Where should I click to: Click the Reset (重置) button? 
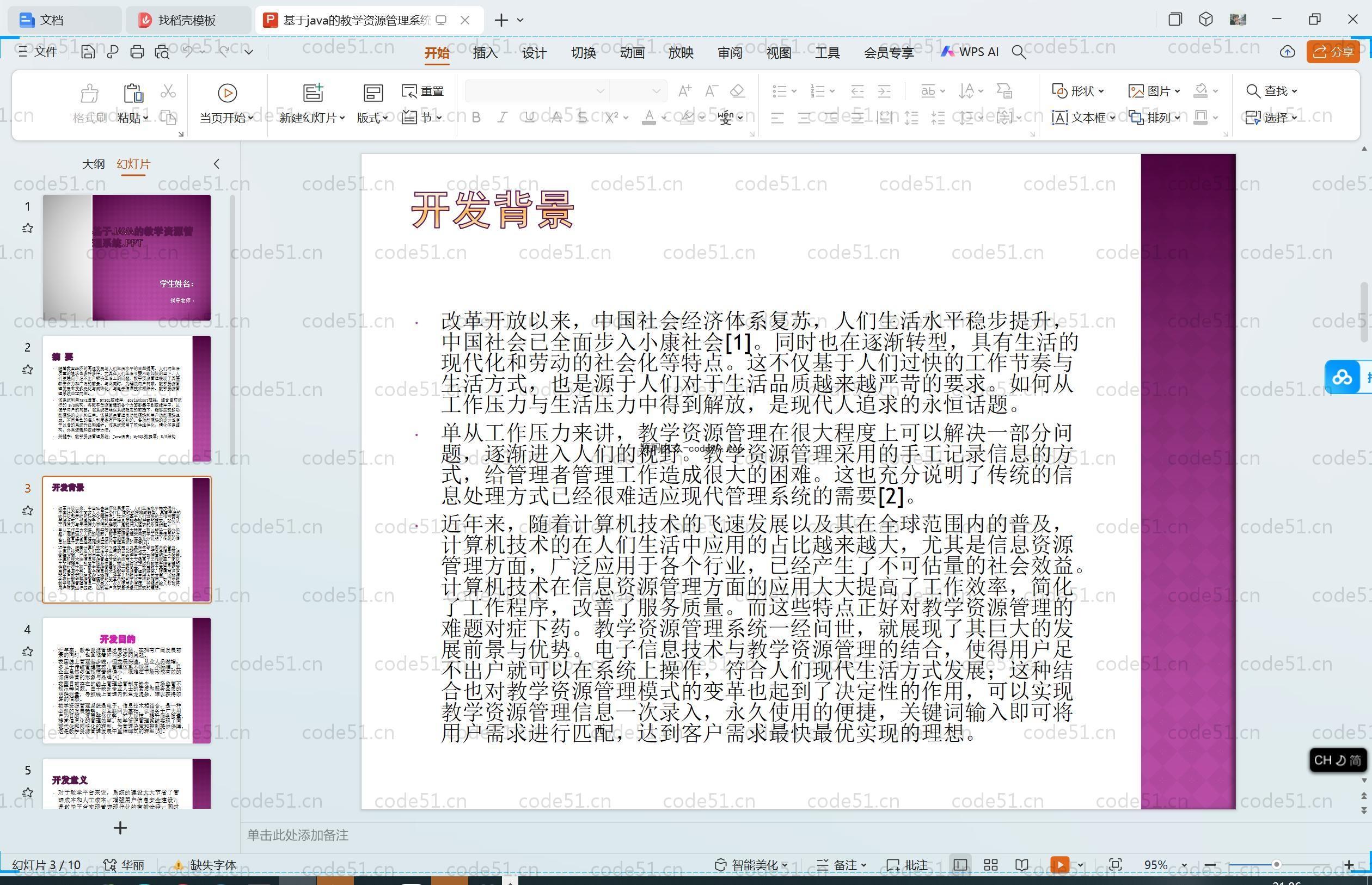click(x=422, y=91)
